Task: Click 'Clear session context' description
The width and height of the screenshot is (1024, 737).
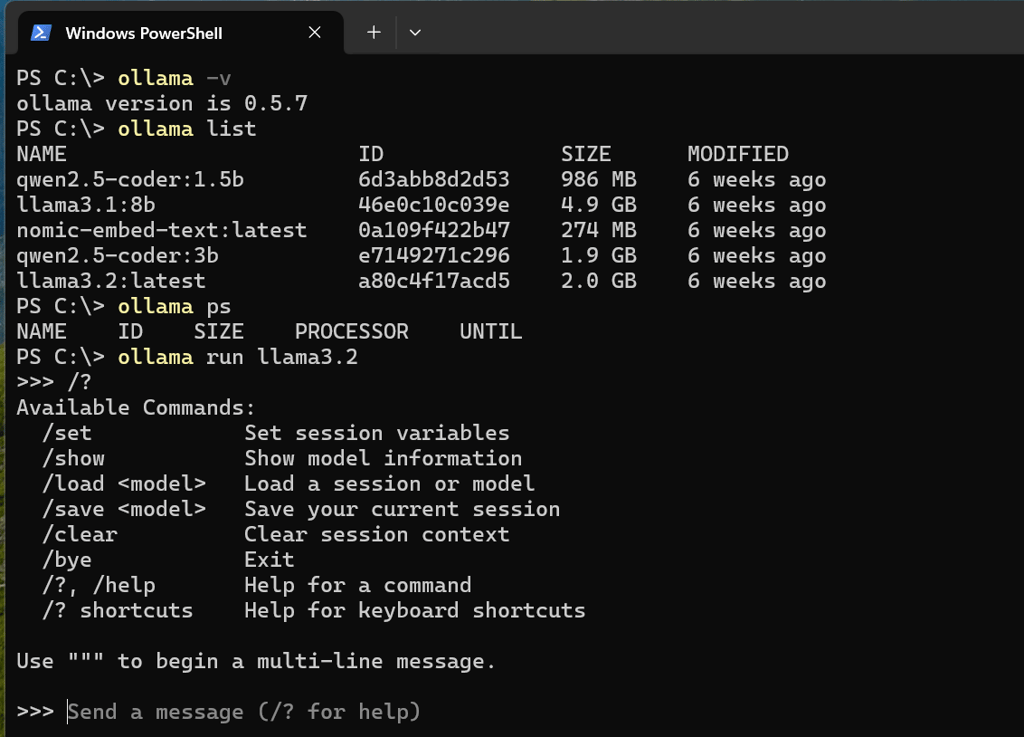Action: point(377,535)
